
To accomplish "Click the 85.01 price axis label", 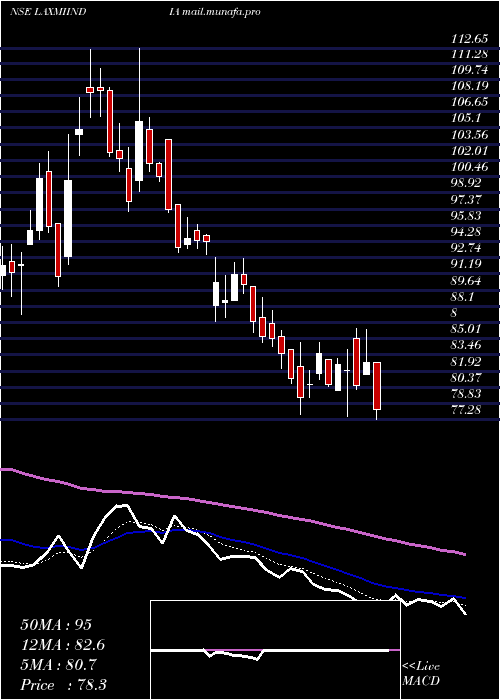I will (x=467, y=329).
